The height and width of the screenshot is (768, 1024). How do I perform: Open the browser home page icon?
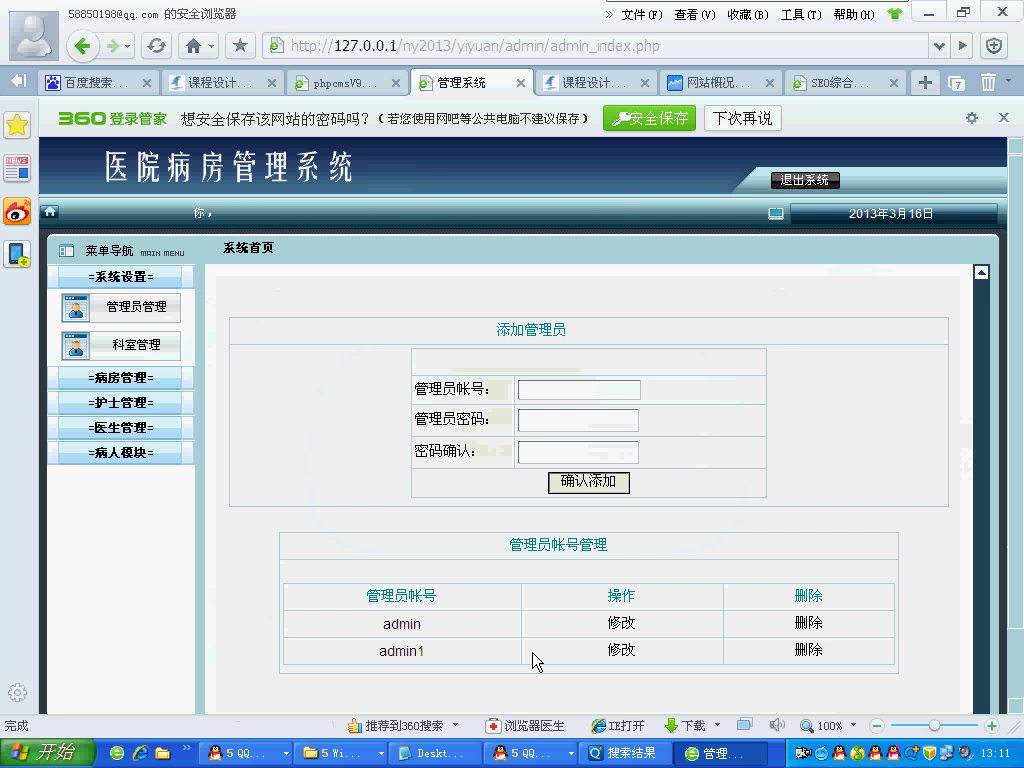pos(193,46)
